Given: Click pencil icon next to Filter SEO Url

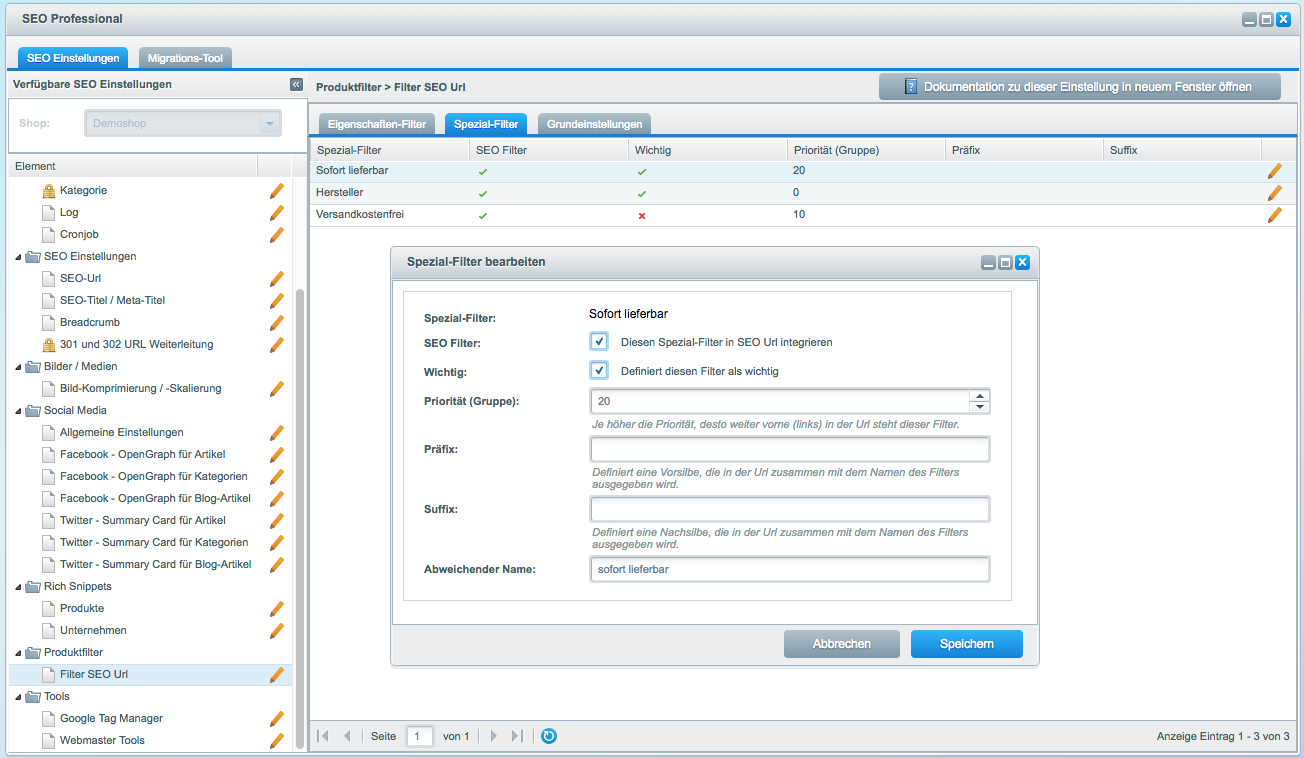Looking at the screenshot, I should pos(277,674).
